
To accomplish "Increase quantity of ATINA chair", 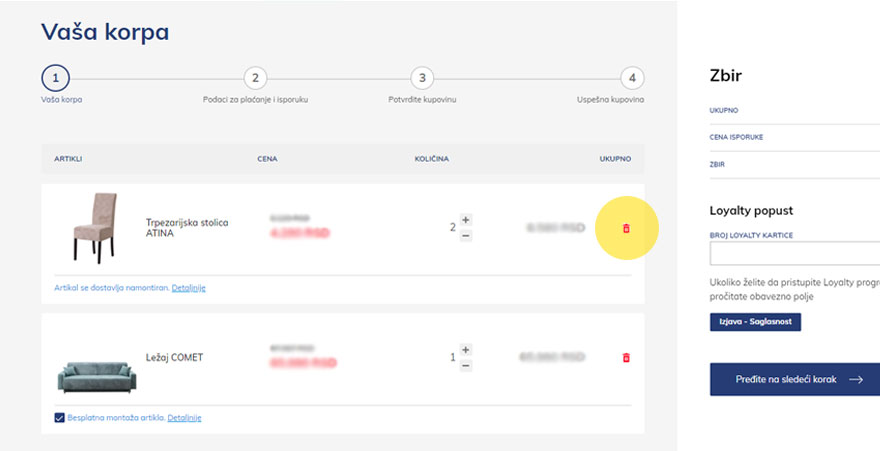I will tap(465, 219).
